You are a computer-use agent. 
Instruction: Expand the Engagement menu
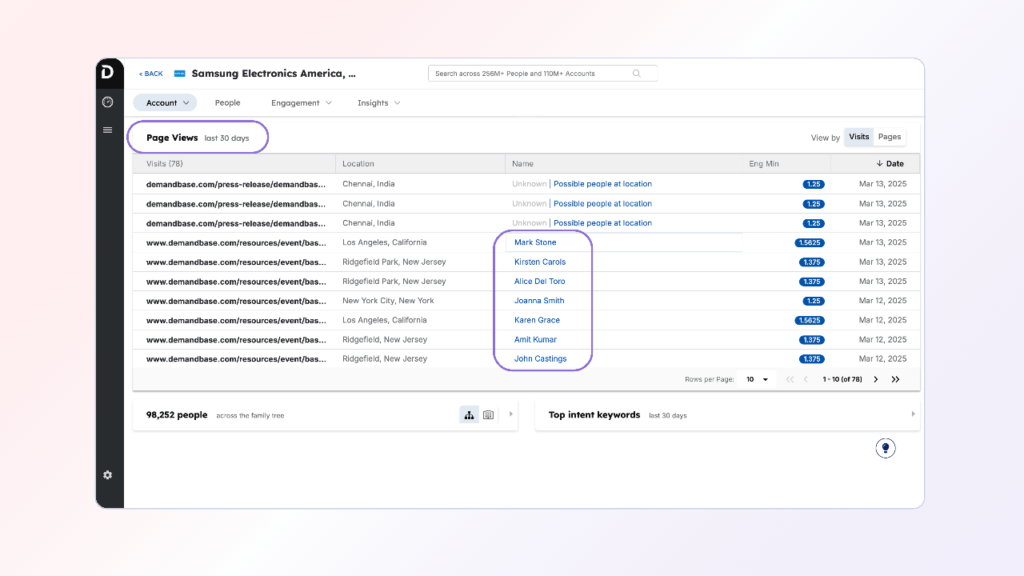[301, 103]
